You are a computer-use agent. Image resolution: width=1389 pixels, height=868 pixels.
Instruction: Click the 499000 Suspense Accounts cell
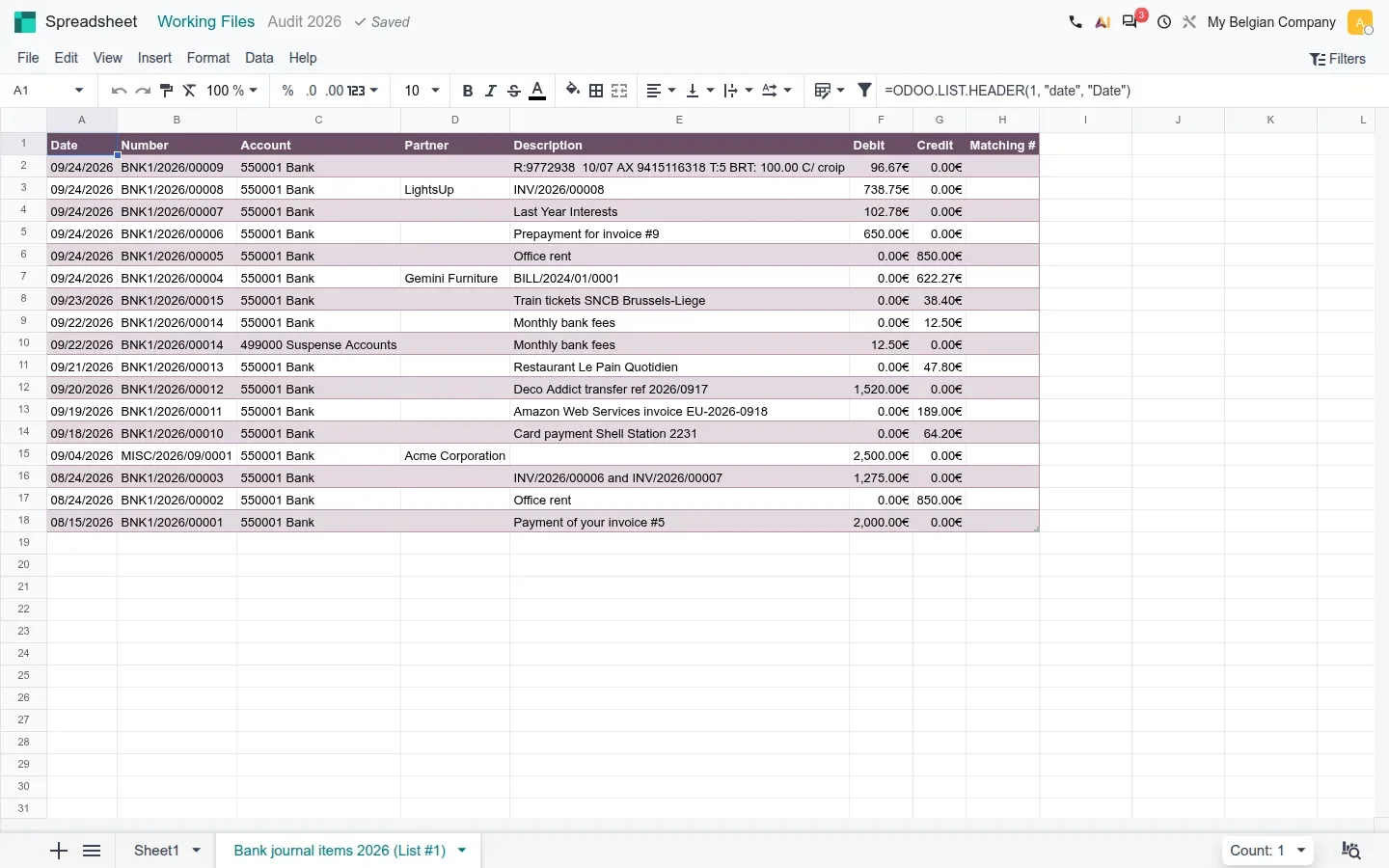point(318,345)
